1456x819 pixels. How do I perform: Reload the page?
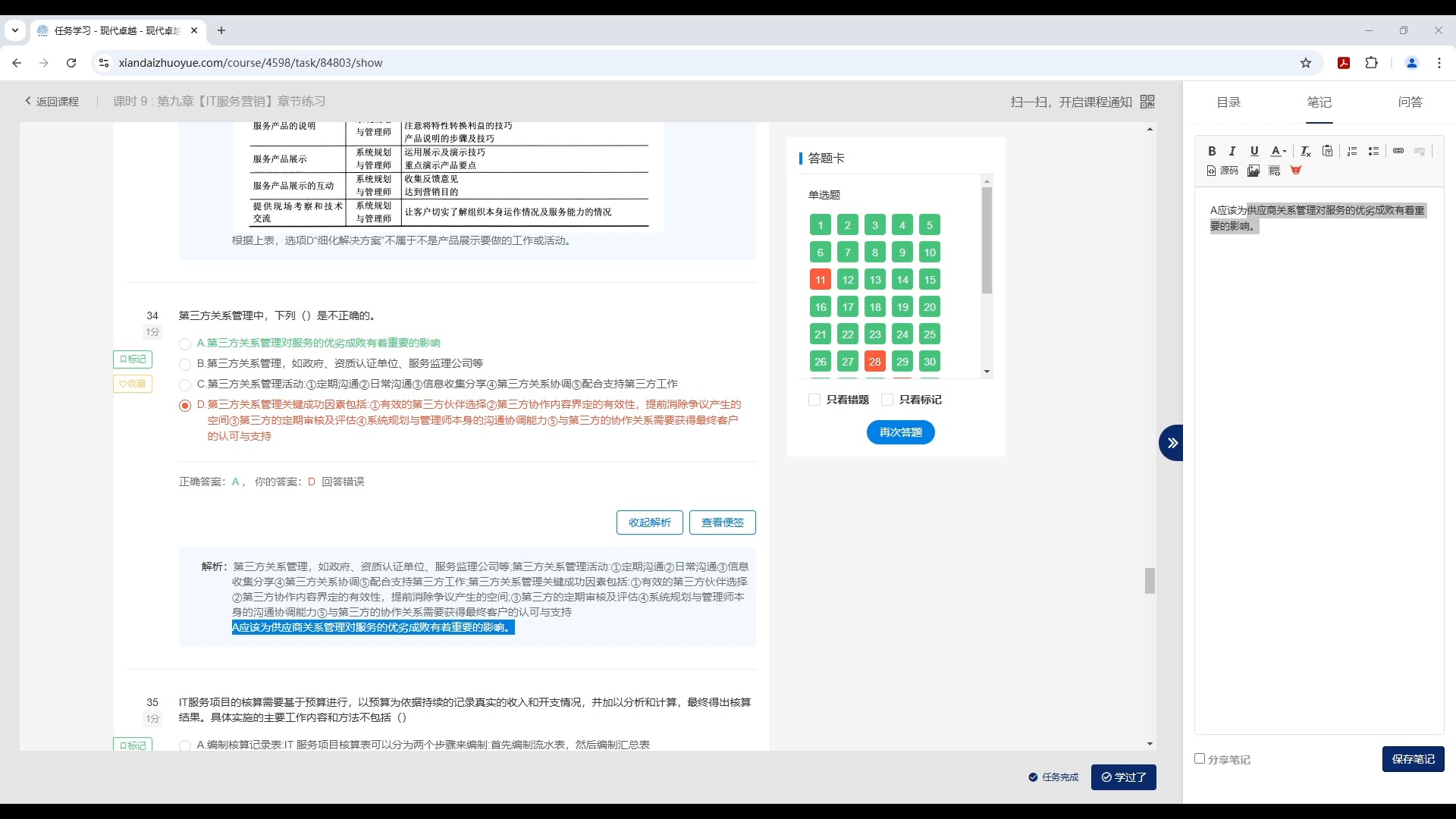click(x=71, y=63)
